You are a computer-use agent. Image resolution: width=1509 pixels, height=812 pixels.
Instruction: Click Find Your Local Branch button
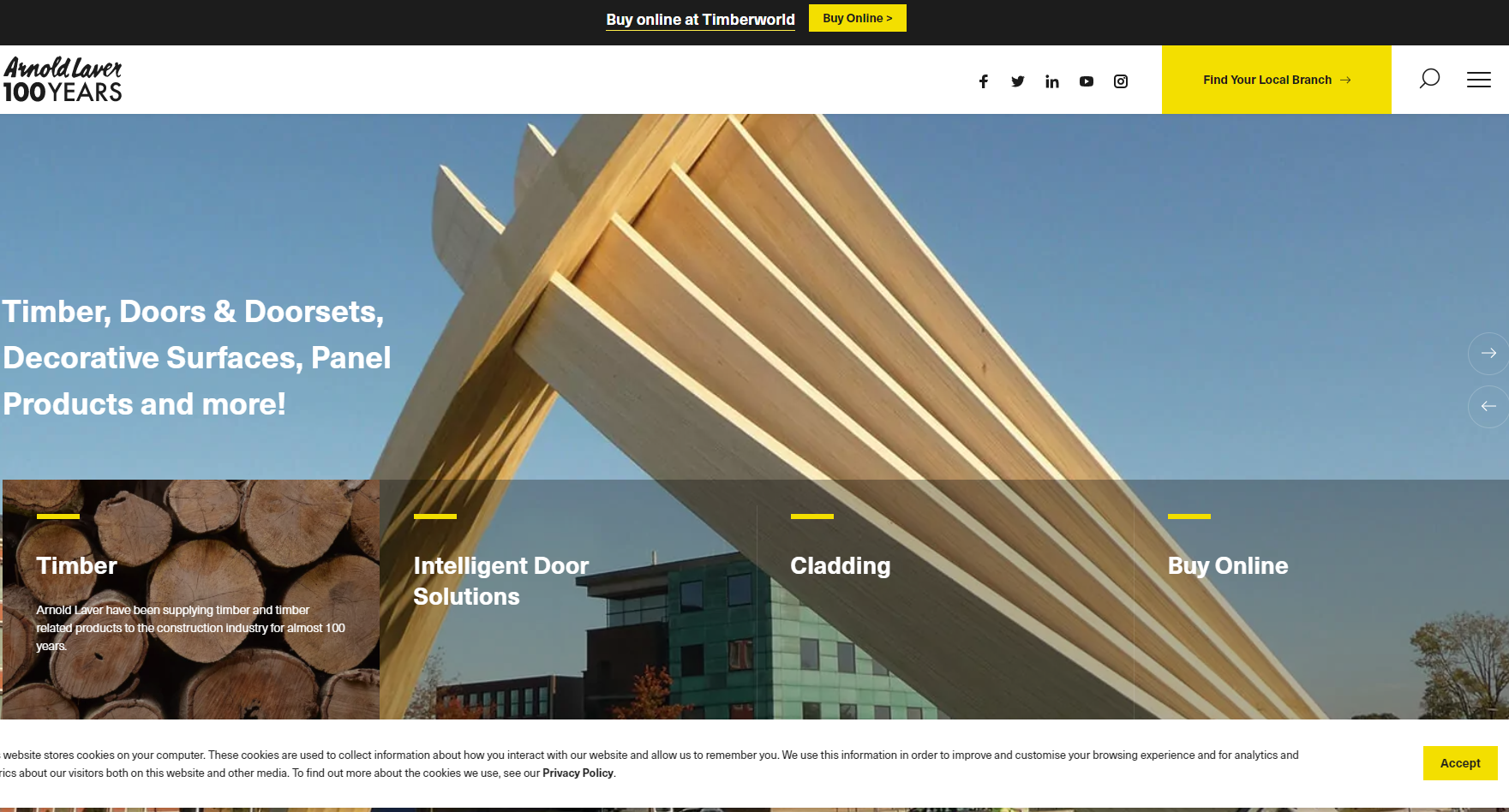click(1276, 80)
